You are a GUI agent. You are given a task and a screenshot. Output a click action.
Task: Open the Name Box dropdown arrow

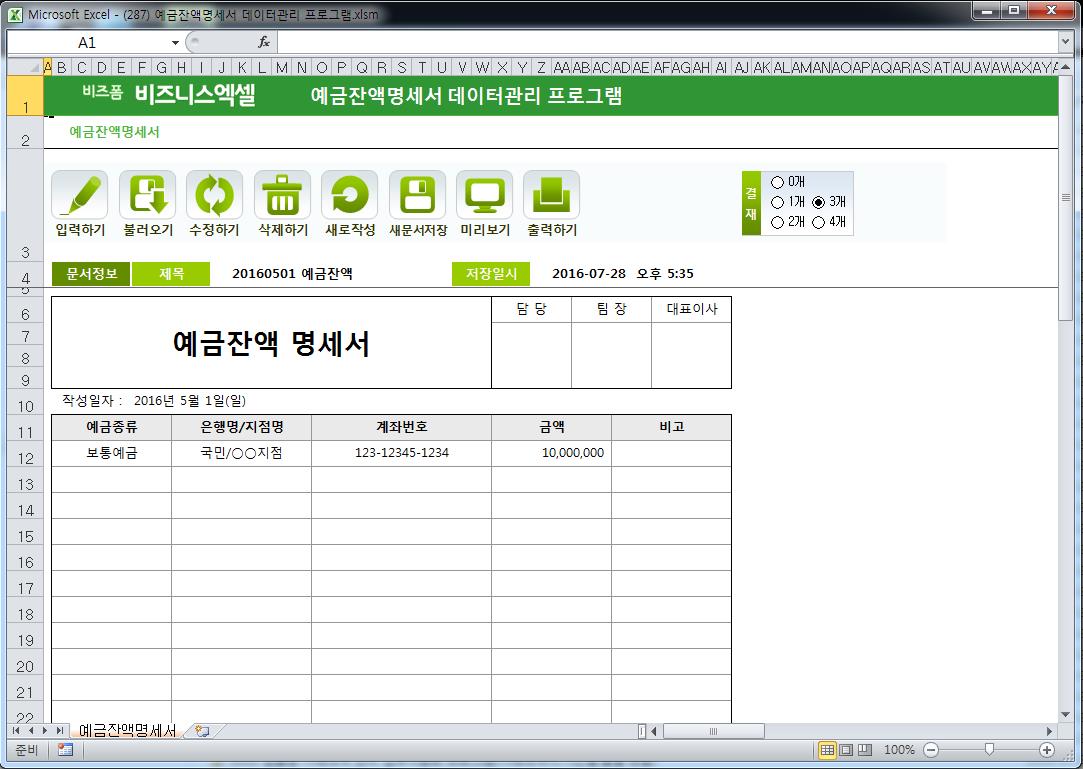(175, 43)
